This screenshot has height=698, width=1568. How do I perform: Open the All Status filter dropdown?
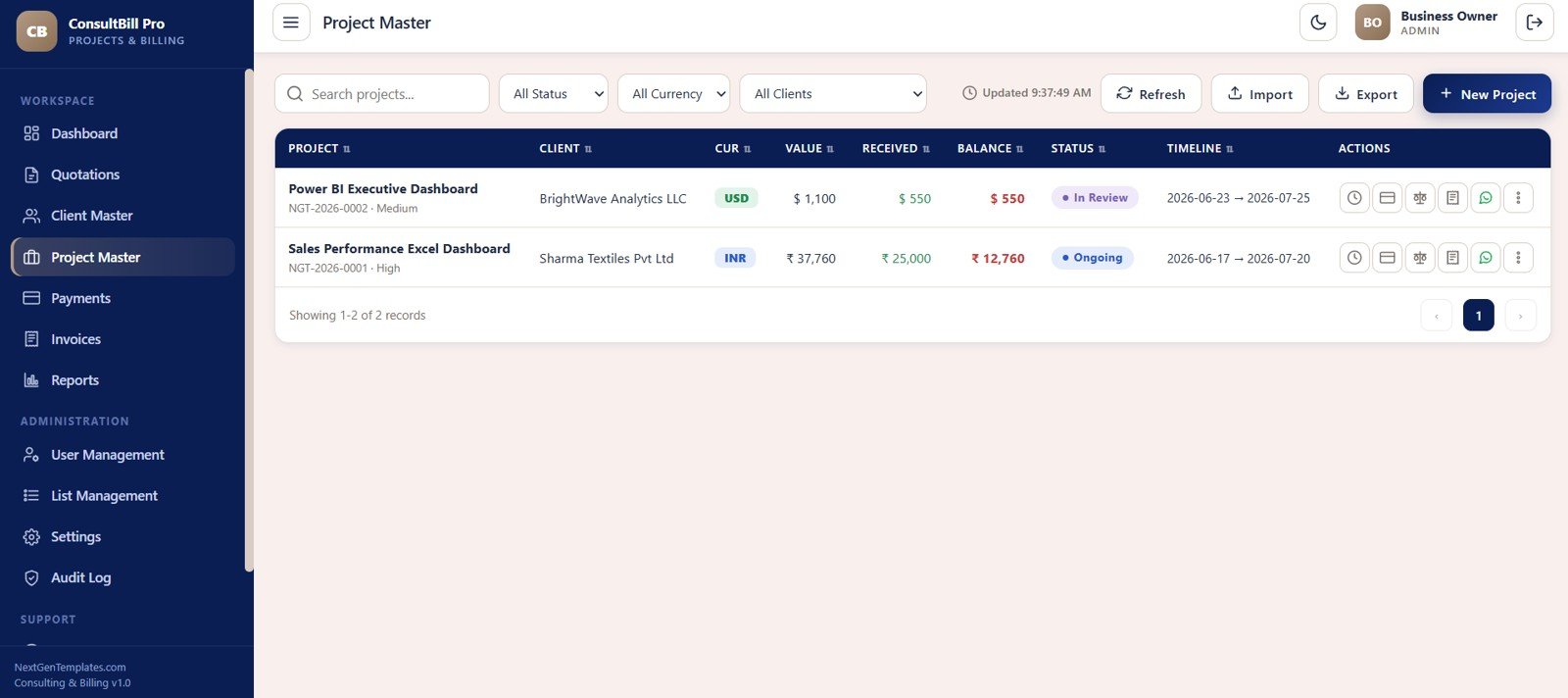[554, 94]
